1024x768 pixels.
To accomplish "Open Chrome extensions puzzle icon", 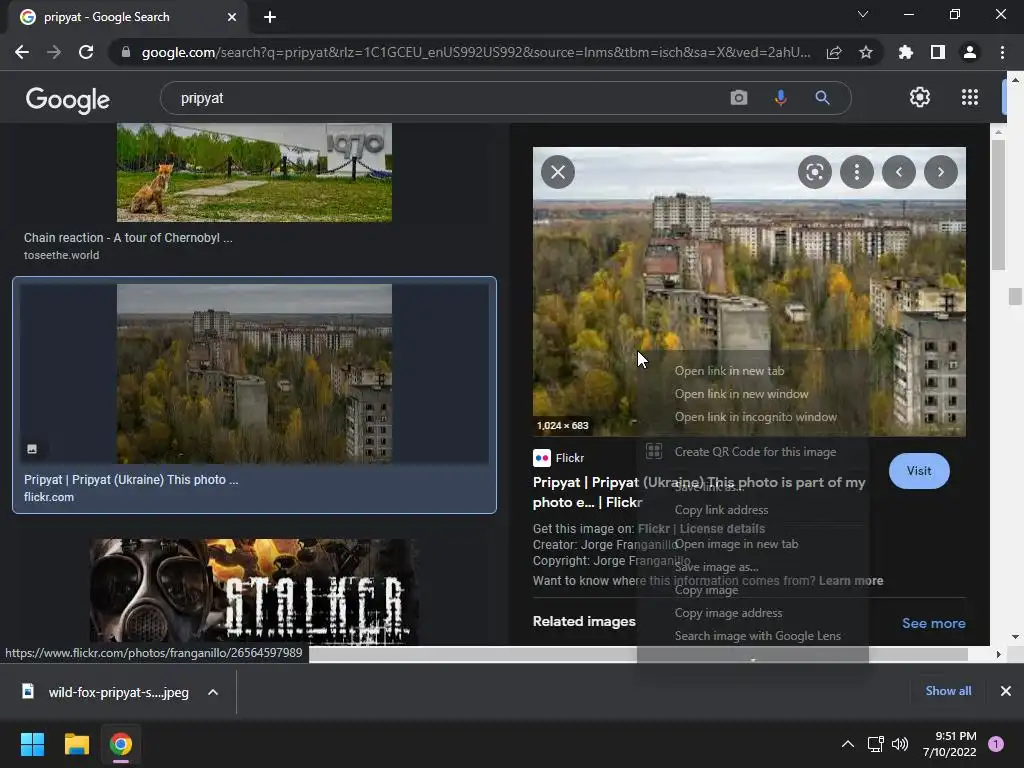I will [x=905, y=52].
